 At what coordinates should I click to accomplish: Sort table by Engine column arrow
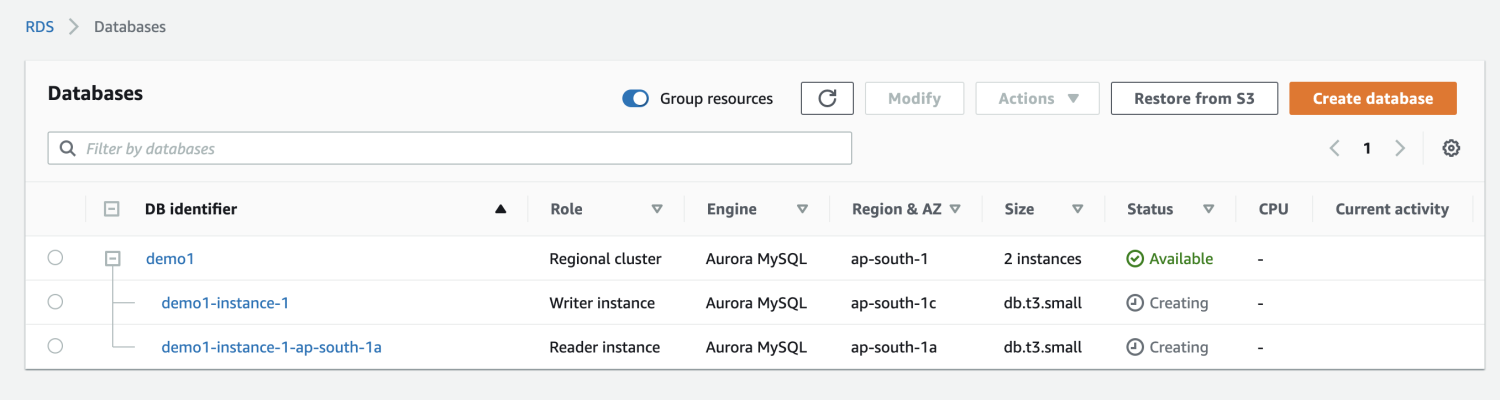(x=802, y=209)
